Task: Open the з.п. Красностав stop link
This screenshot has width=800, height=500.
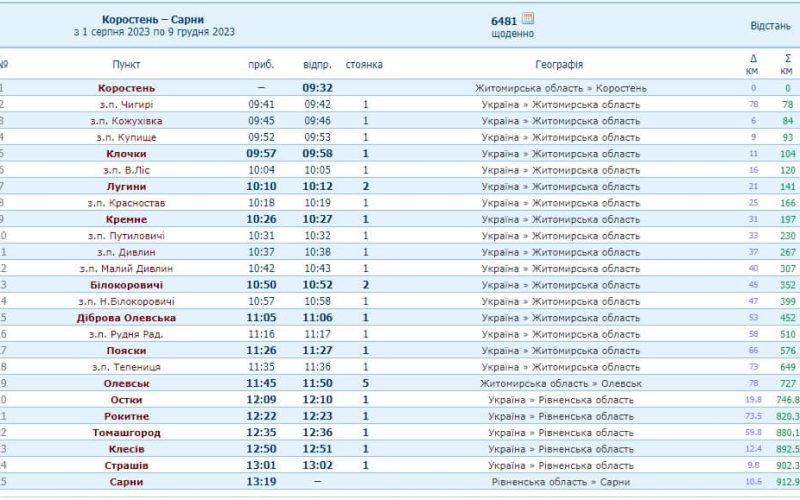Action: (126, 203)
